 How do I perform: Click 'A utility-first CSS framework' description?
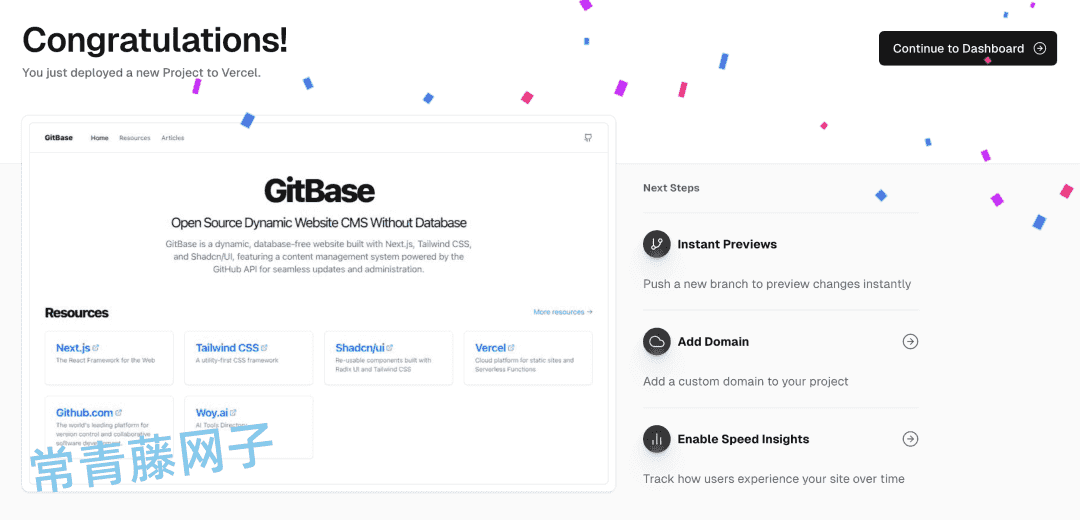pyautogui.click(x=237, y=360)
